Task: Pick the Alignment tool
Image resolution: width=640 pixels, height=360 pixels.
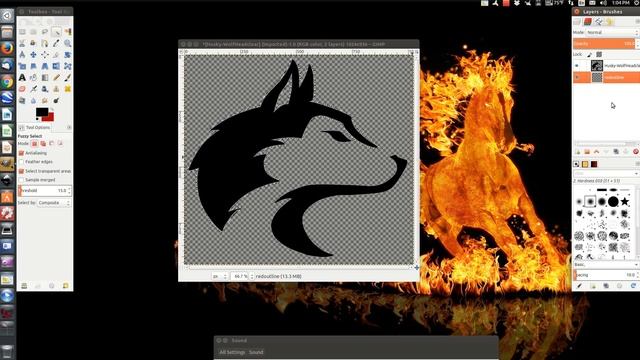Action: tap(45, 55)
